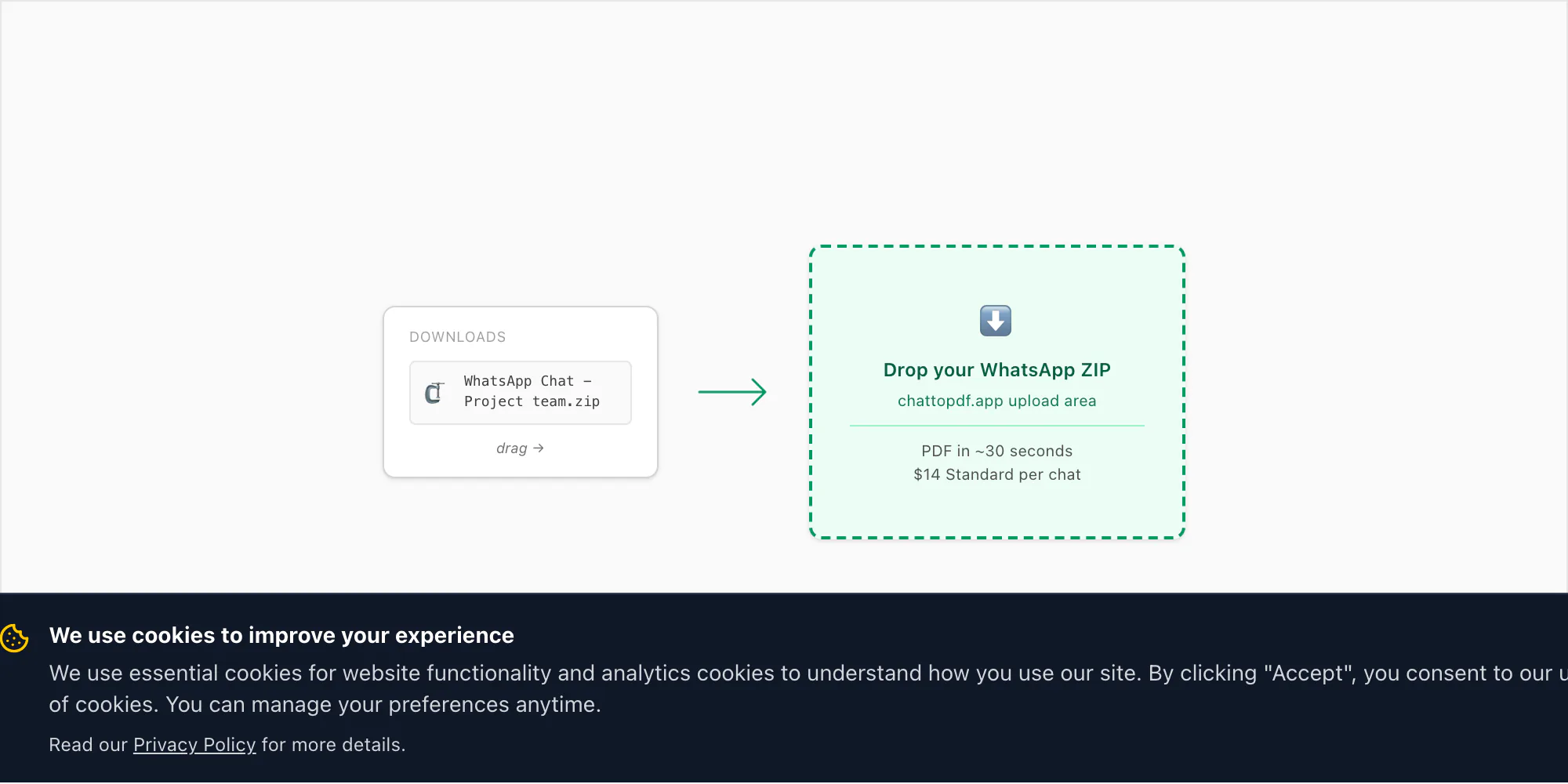1568x784 pixels.
Task: Click the 'Drop your WhatsApp ZIP' heading
Action: pyautogui.click(x=996, y=370)
